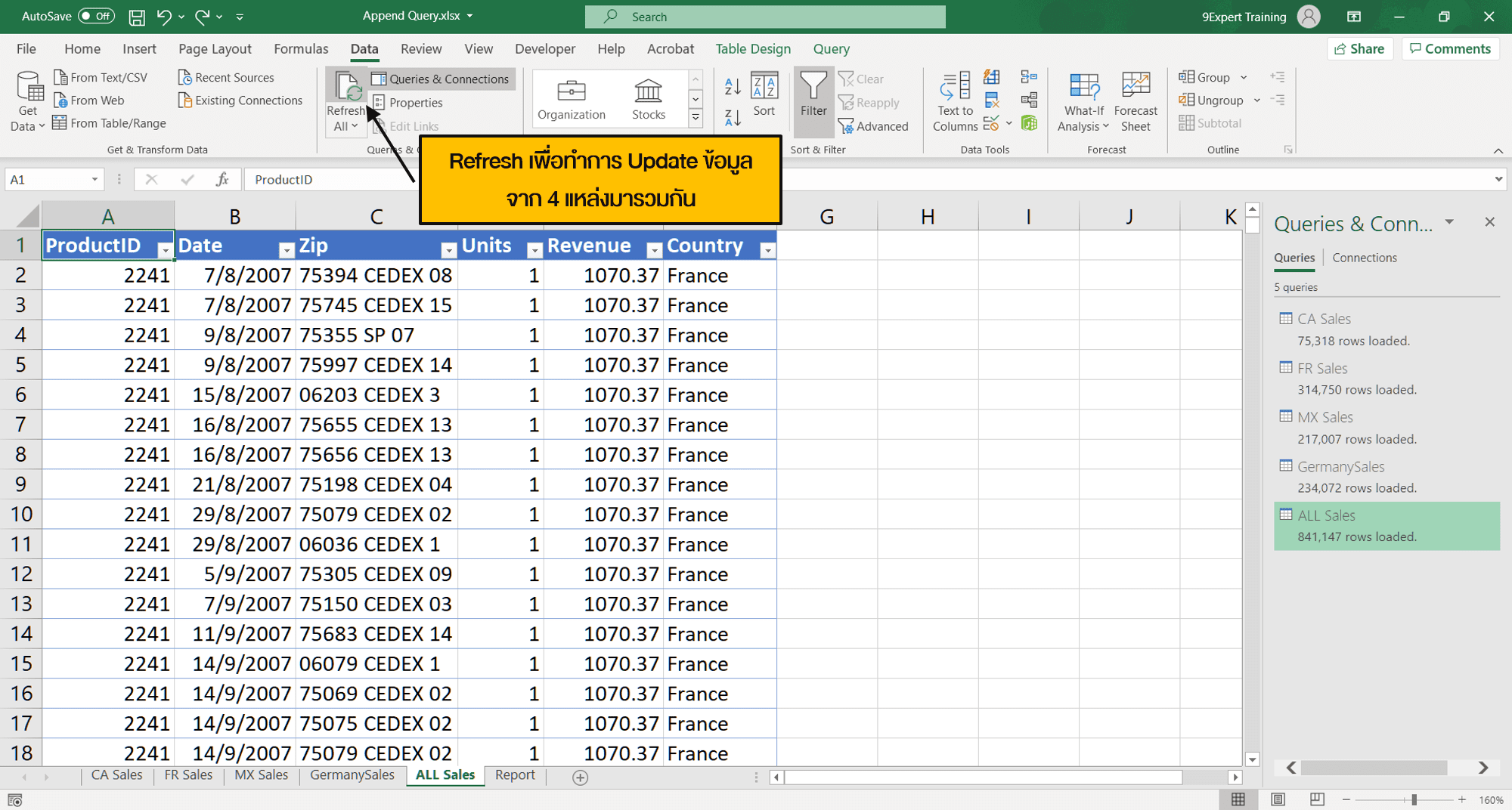The width and height of the screenshot is (1512, 810).
Task: Click the Refresh All icon
Action: pyautogui.click(x=347, y=88)
